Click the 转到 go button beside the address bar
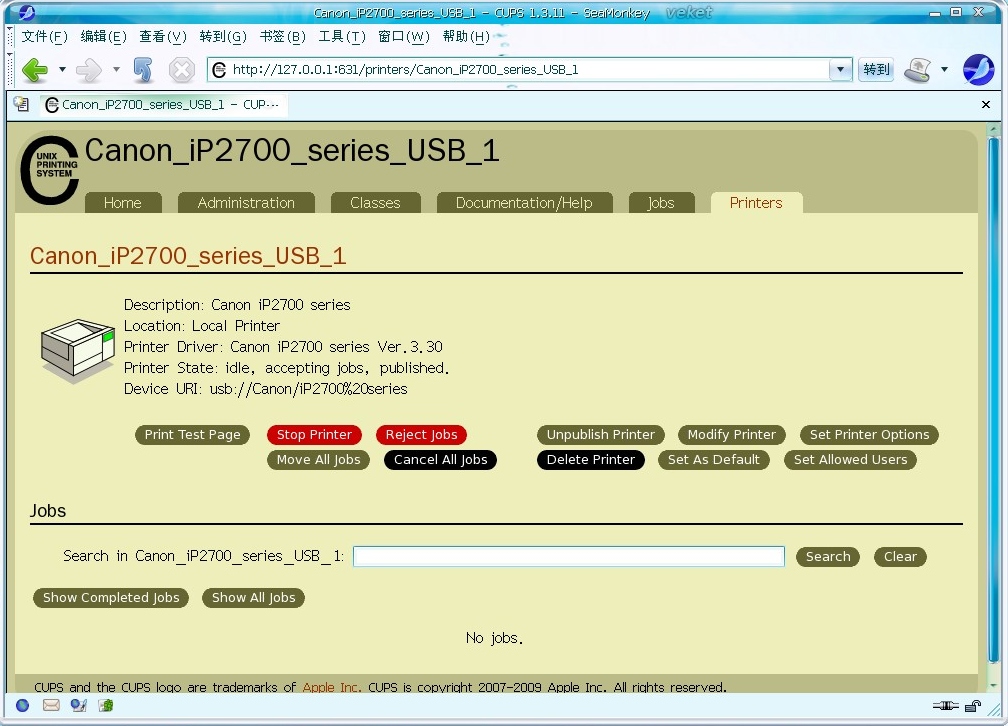The height and width of the screenshot is (726, 1008). coord(876,69)
